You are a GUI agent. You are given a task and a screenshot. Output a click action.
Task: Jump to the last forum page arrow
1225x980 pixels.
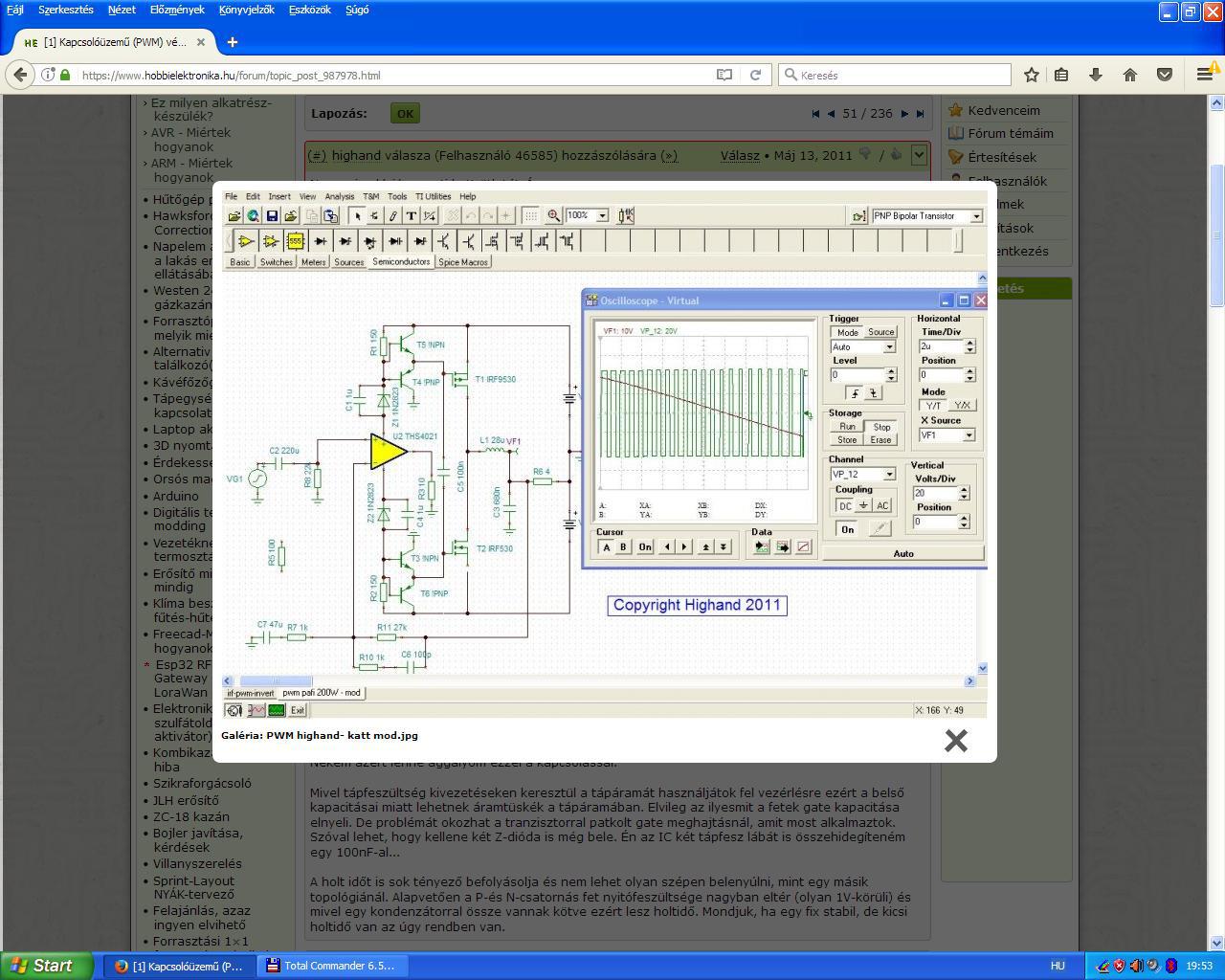tap(920, 113)
